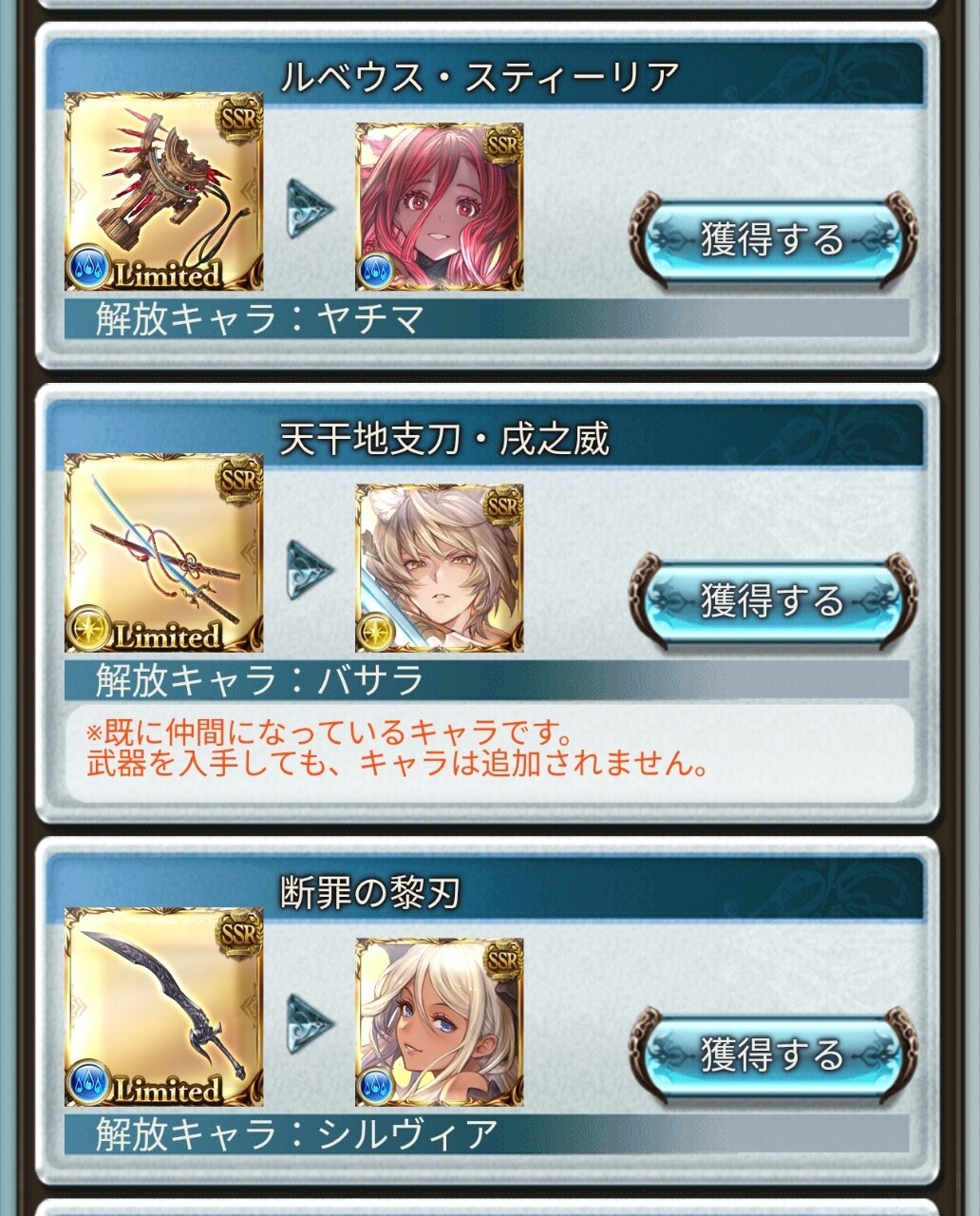This screenshot has width=980, height=1216.
Task: Tap arrow between ルベウス weapon and ヤチマ
Action: tap(311, 208)
